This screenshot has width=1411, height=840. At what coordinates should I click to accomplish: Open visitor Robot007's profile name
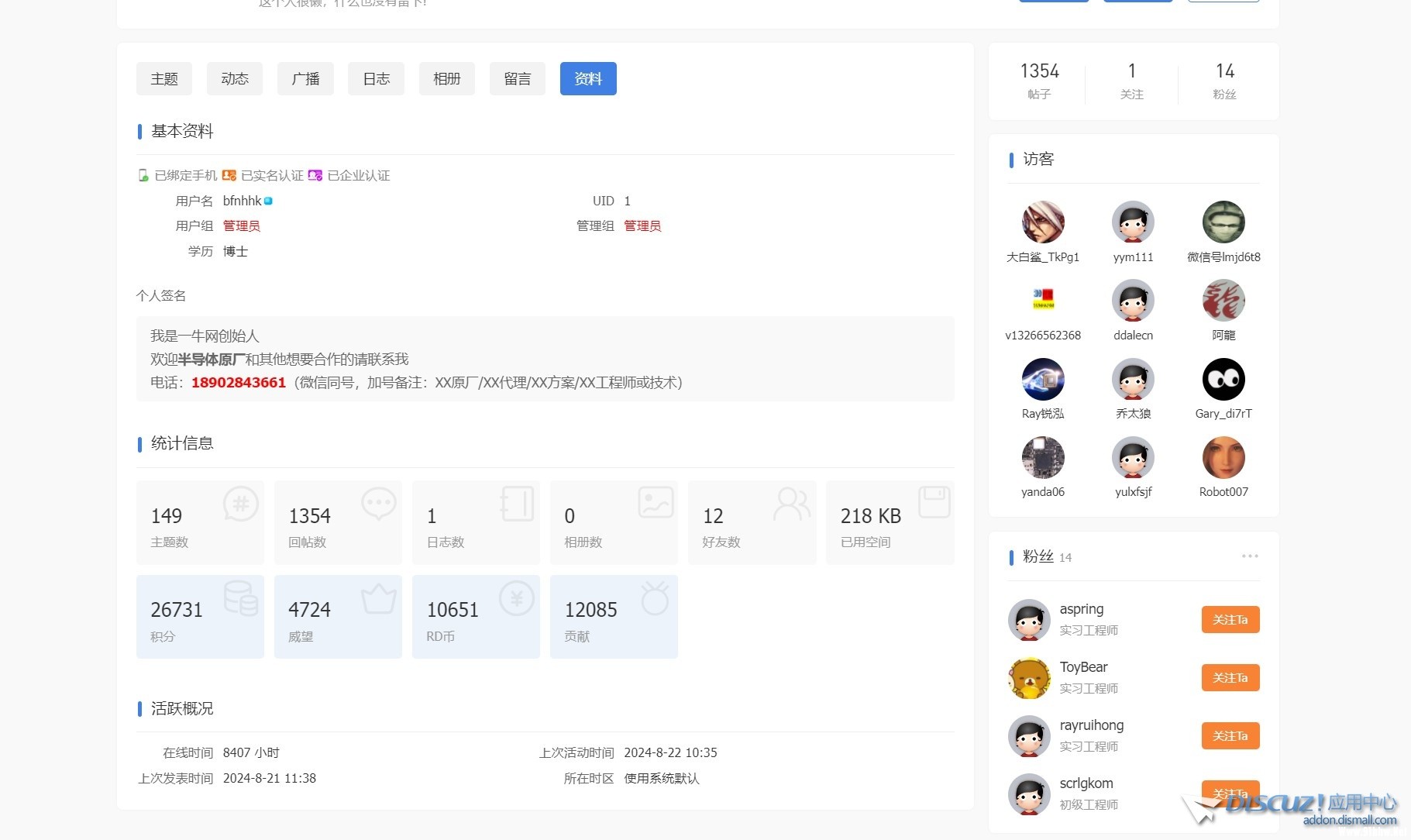[1223, 492]
